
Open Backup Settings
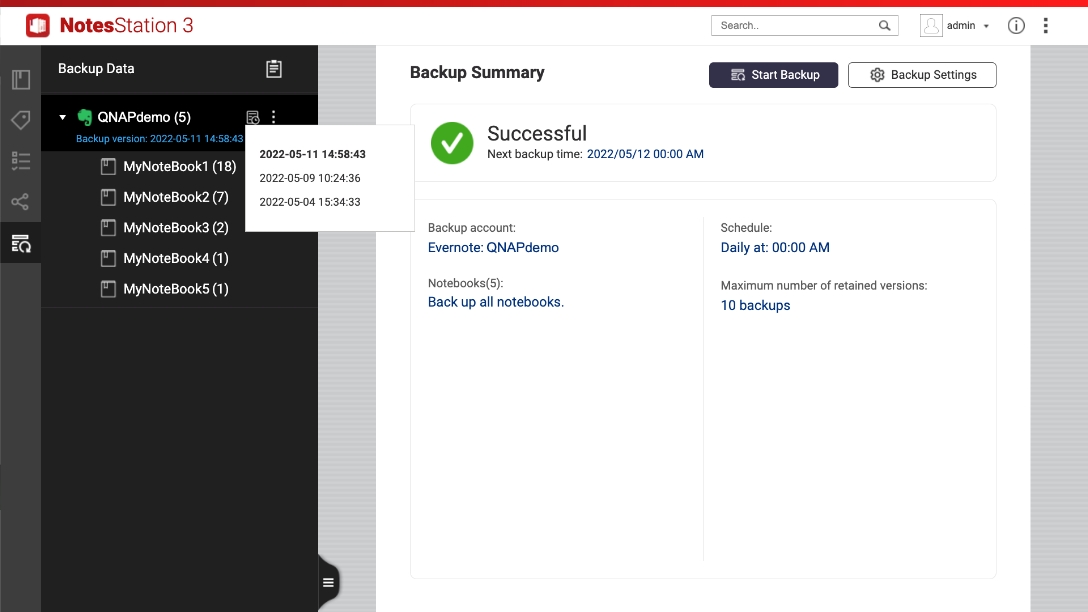[921, 75]
